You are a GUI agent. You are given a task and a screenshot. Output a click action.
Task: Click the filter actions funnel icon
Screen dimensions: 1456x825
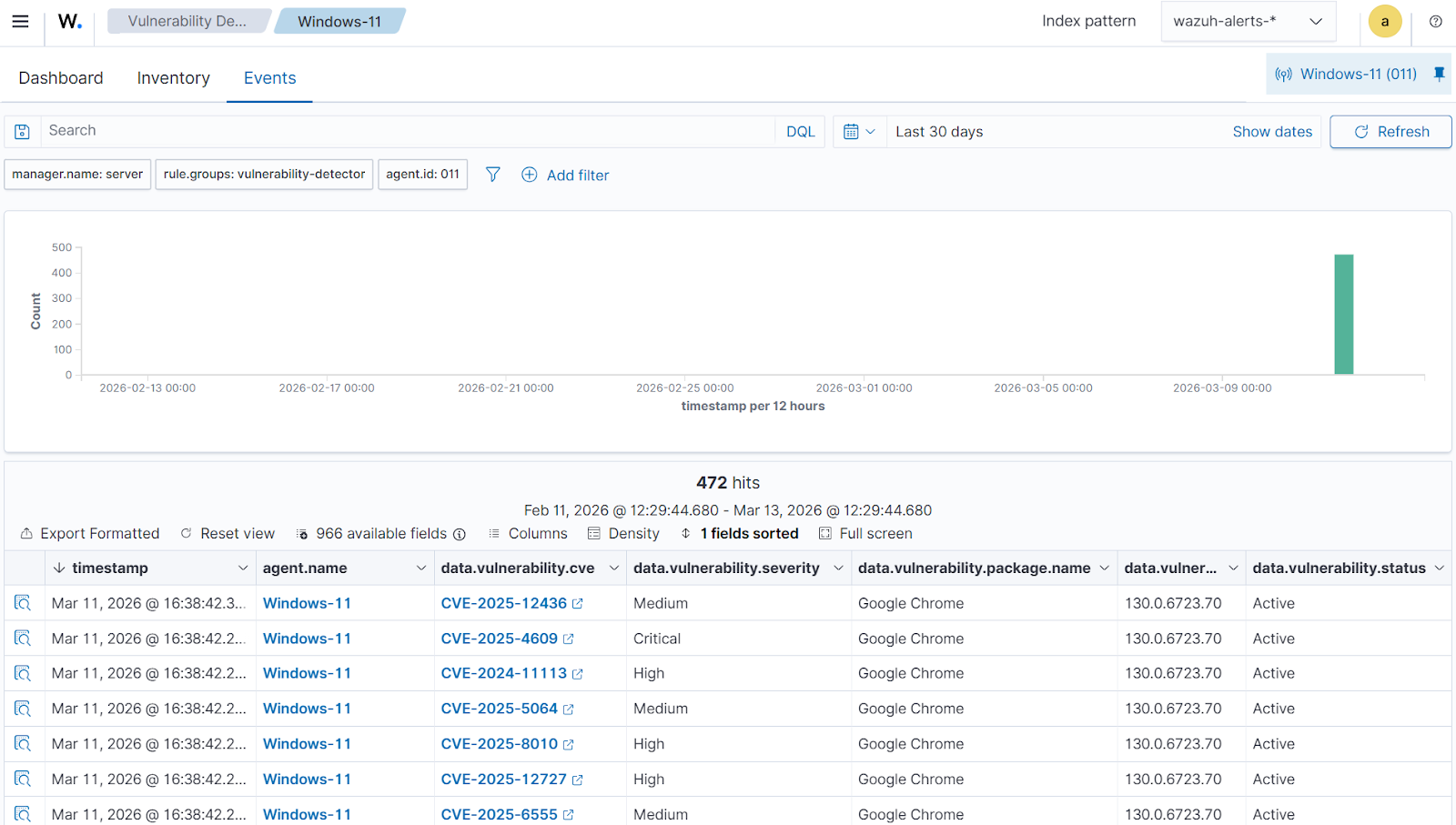click(492, 175)
